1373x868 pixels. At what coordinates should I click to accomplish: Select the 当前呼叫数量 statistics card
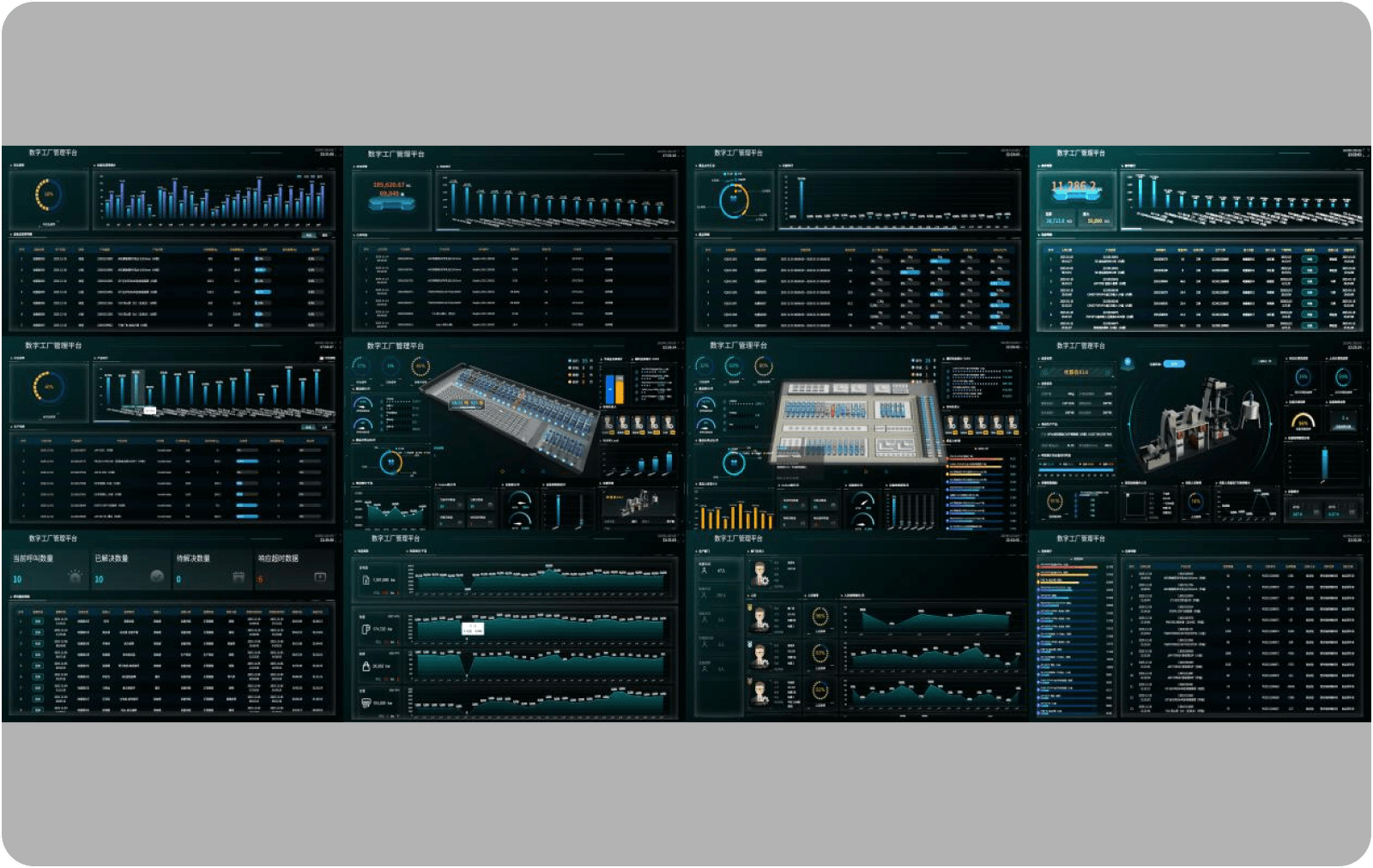[49, 570]
